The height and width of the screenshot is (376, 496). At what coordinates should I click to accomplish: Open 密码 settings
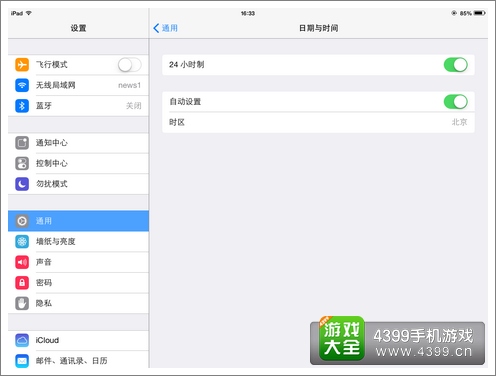pos(78,283)
